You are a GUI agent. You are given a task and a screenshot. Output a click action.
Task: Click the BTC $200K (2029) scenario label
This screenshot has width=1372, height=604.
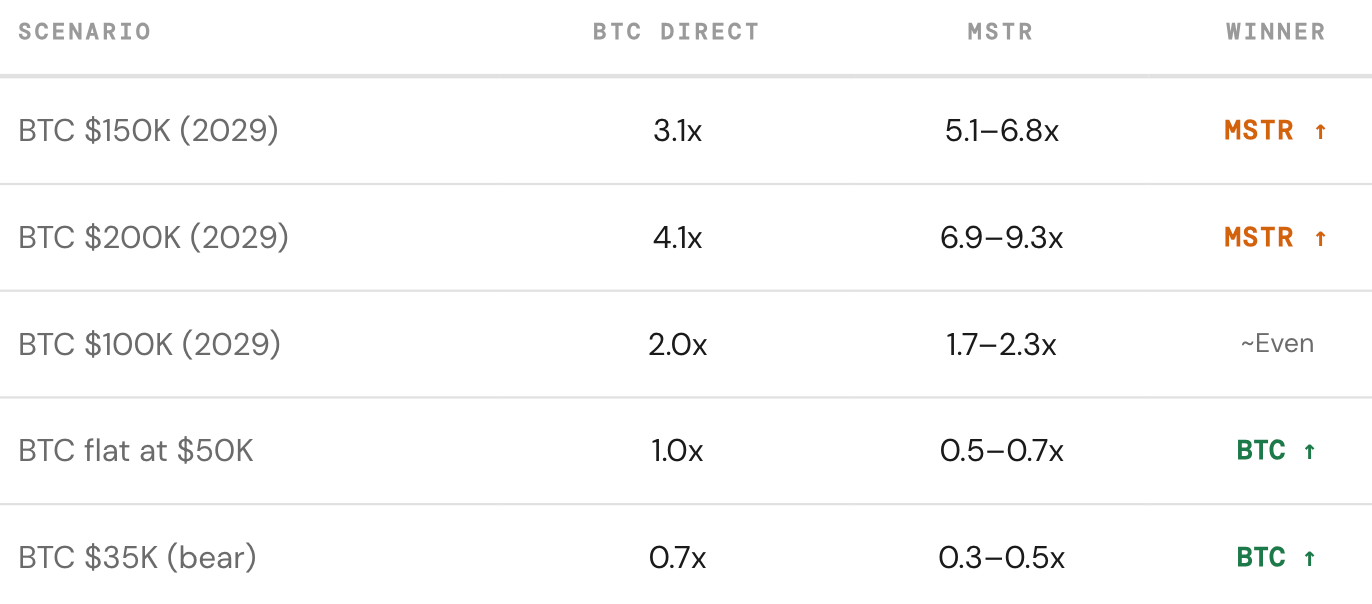click(x=154, y=238)
